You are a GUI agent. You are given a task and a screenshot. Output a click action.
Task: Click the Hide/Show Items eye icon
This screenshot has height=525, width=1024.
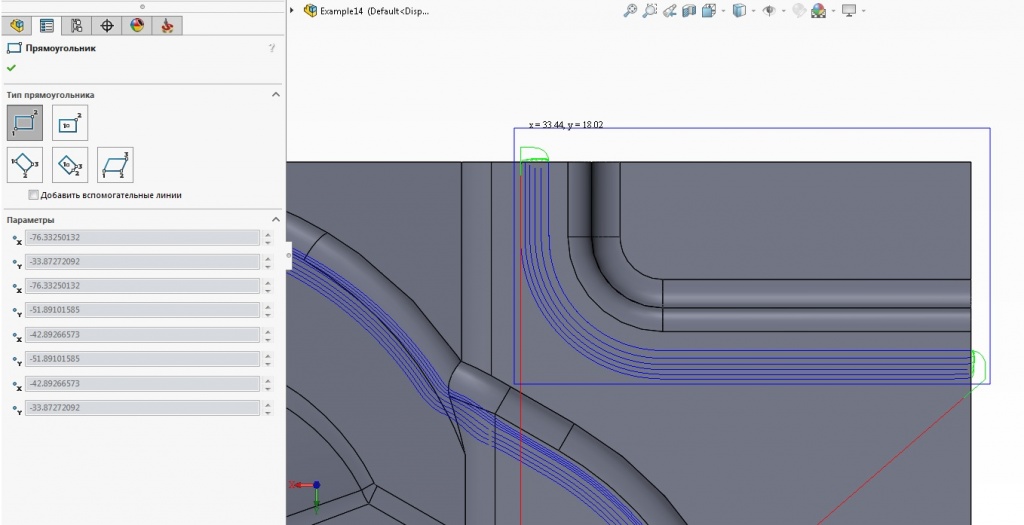[x=769, y=10]
